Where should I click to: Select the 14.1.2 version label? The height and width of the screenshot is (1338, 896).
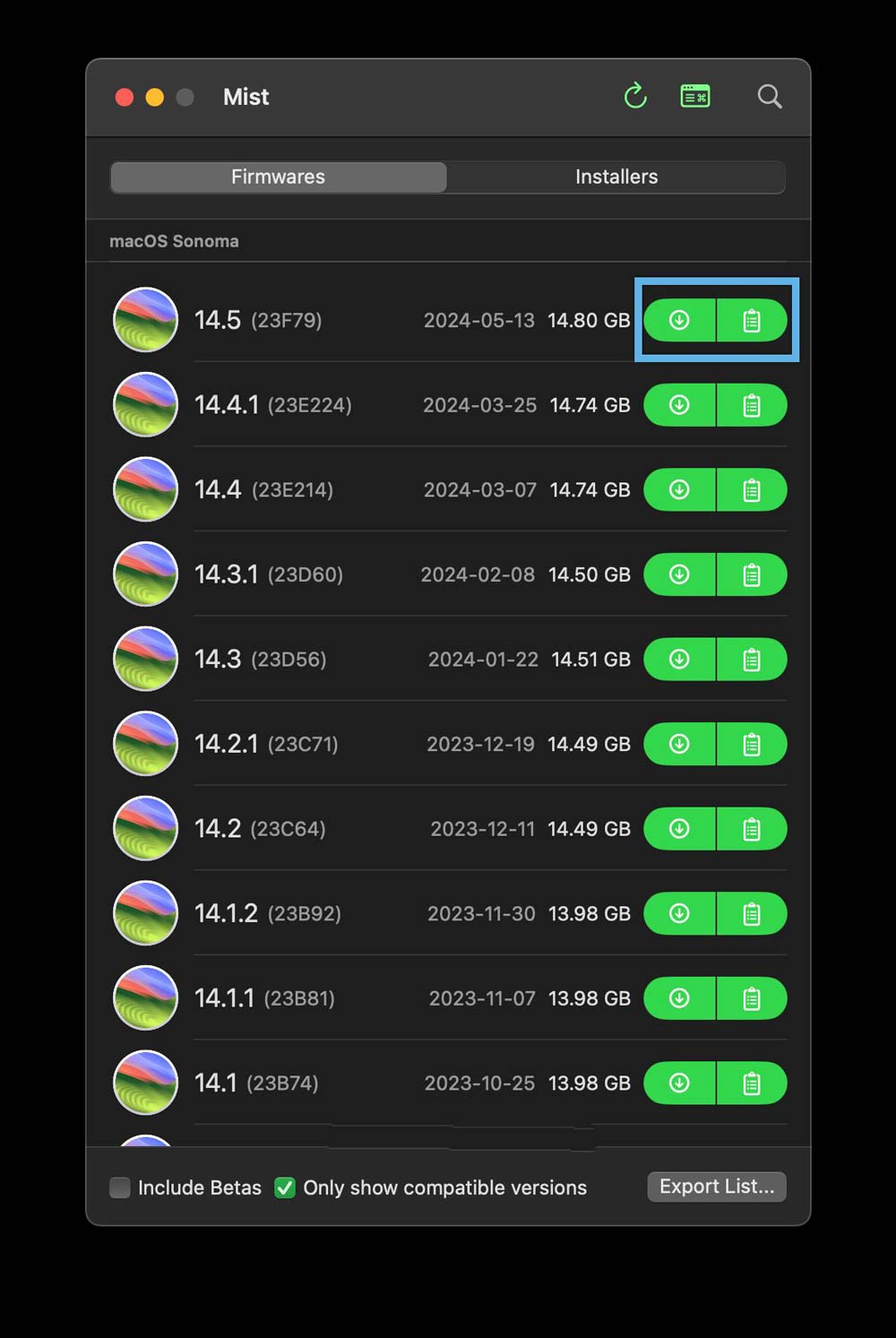(226, 913)
